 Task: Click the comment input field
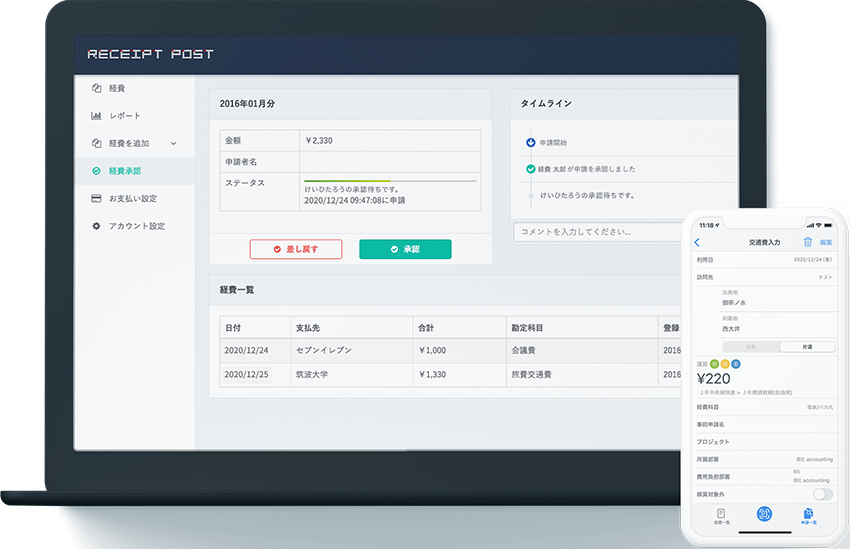click(x=590, y=232)
